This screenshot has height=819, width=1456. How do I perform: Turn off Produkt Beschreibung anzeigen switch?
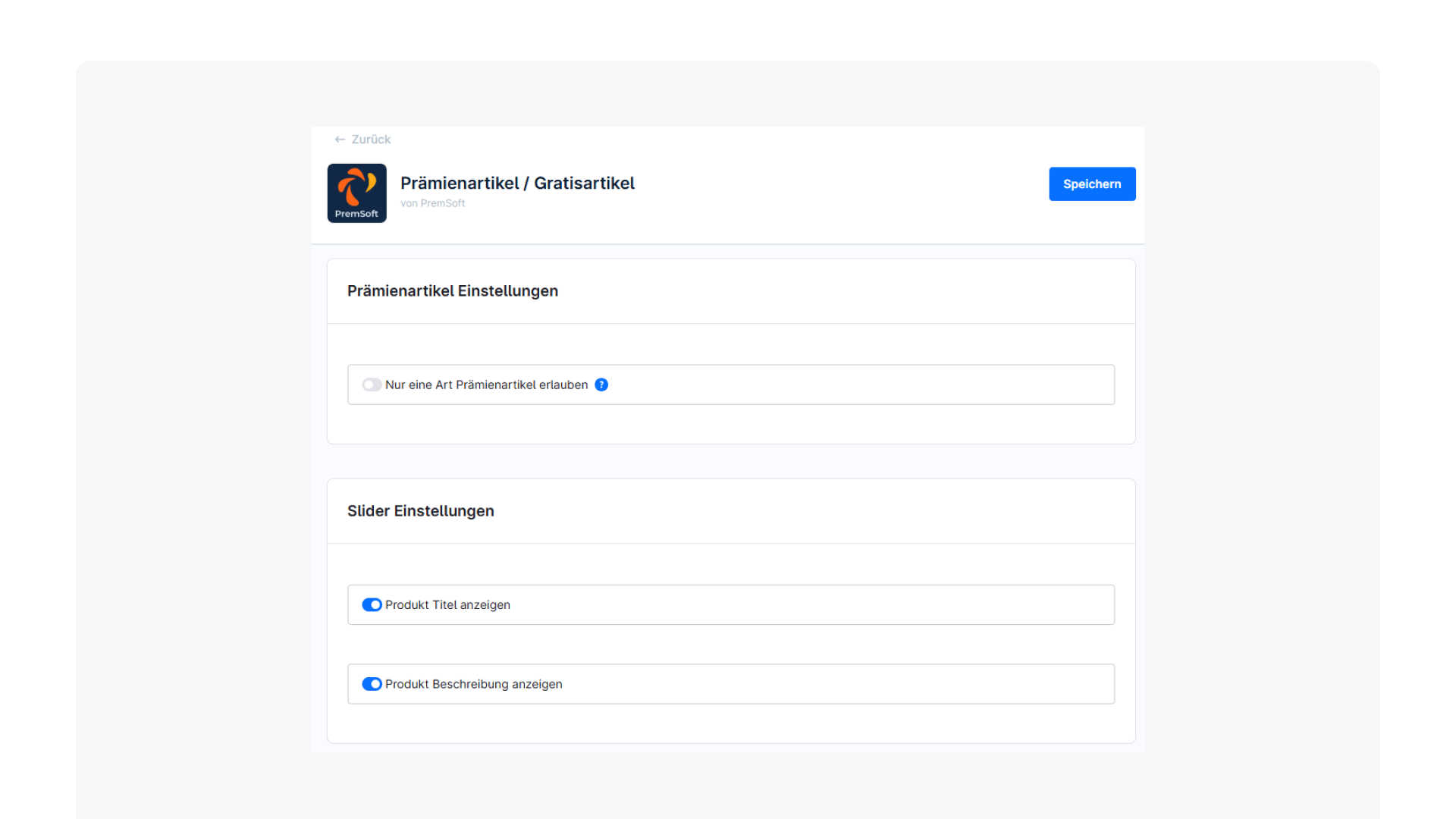pyautogui.click(x=372, y=684)
